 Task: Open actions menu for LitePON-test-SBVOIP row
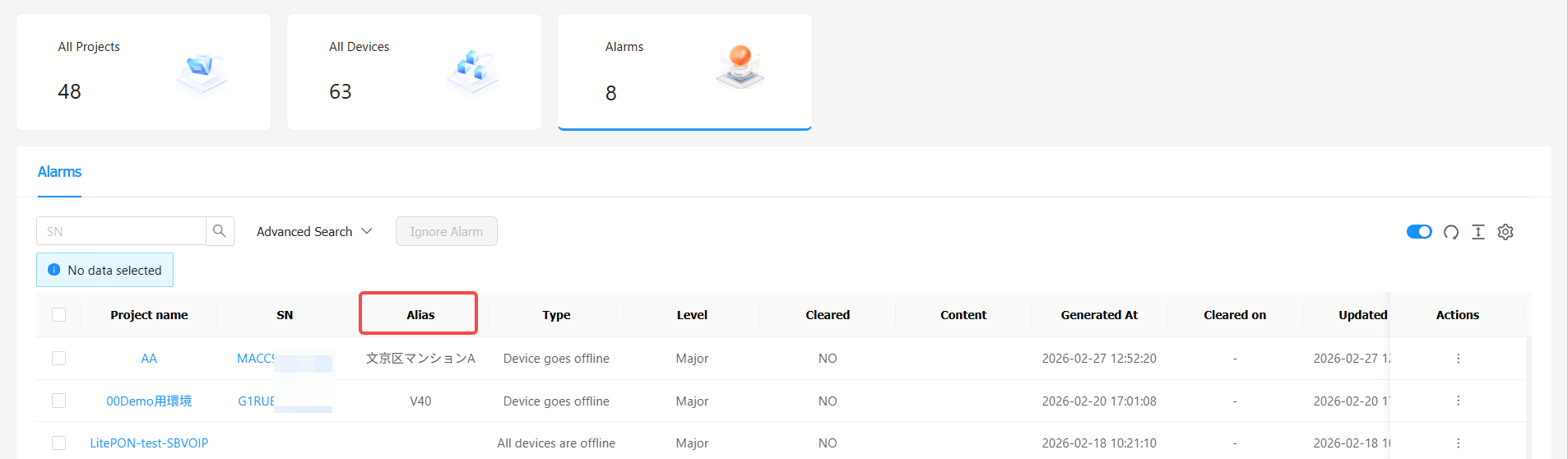coord(1458,443)
